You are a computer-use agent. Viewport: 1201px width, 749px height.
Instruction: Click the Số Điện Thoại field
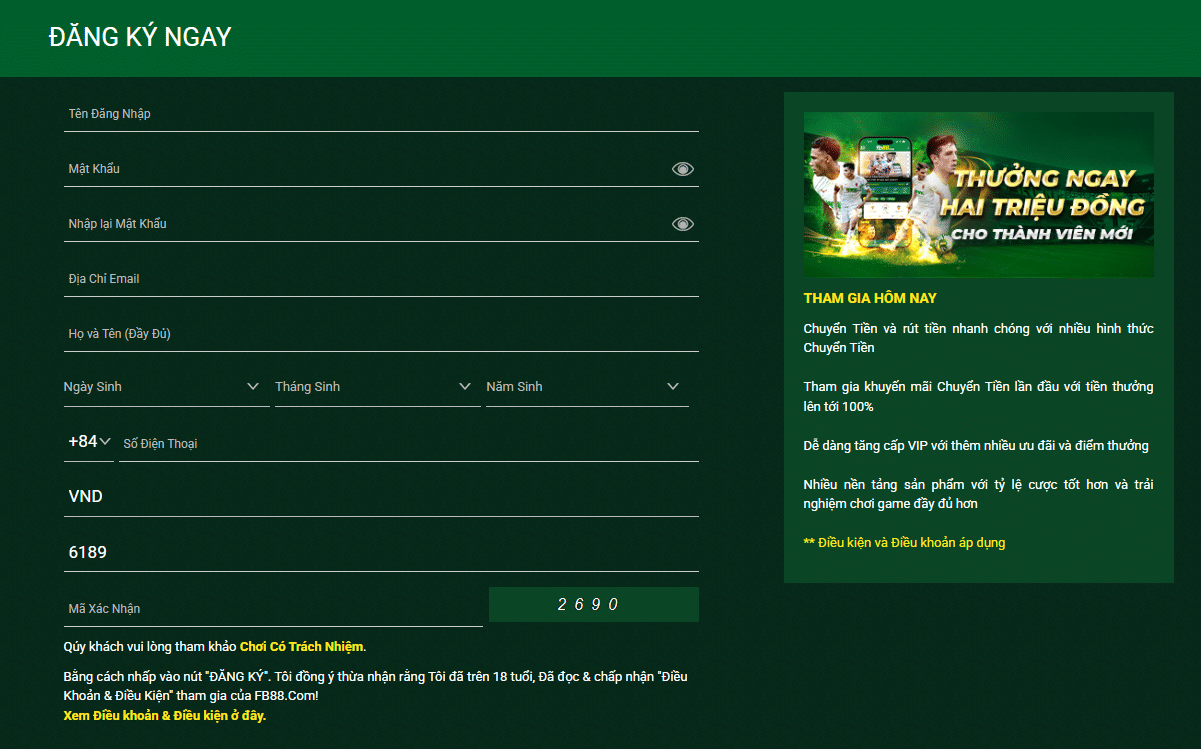[x=409, y=443]
